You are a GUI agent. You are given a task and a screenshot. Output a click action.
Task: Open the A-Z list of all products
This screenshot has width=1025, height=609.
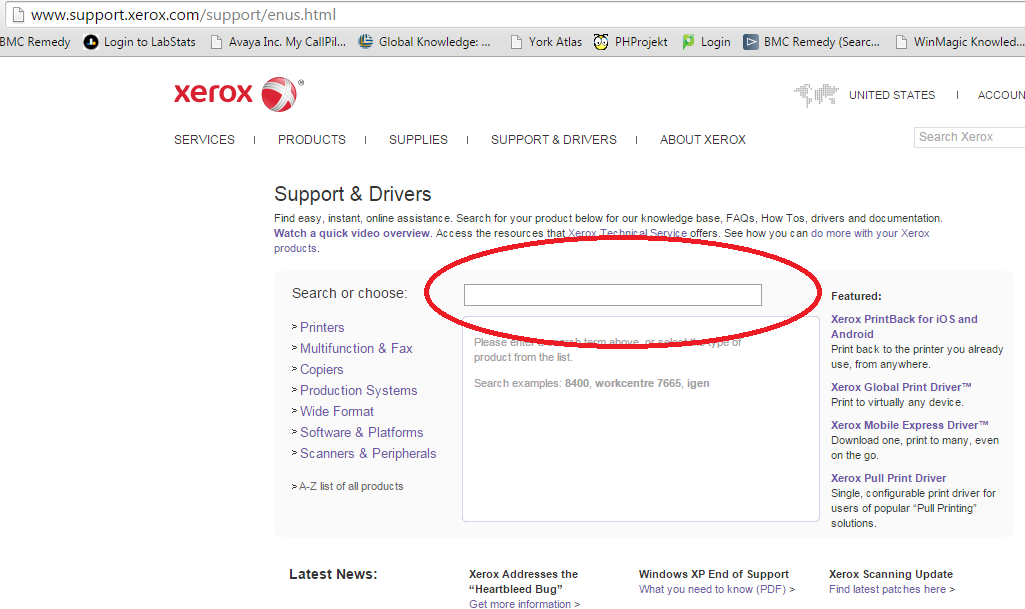coord(351,486)
